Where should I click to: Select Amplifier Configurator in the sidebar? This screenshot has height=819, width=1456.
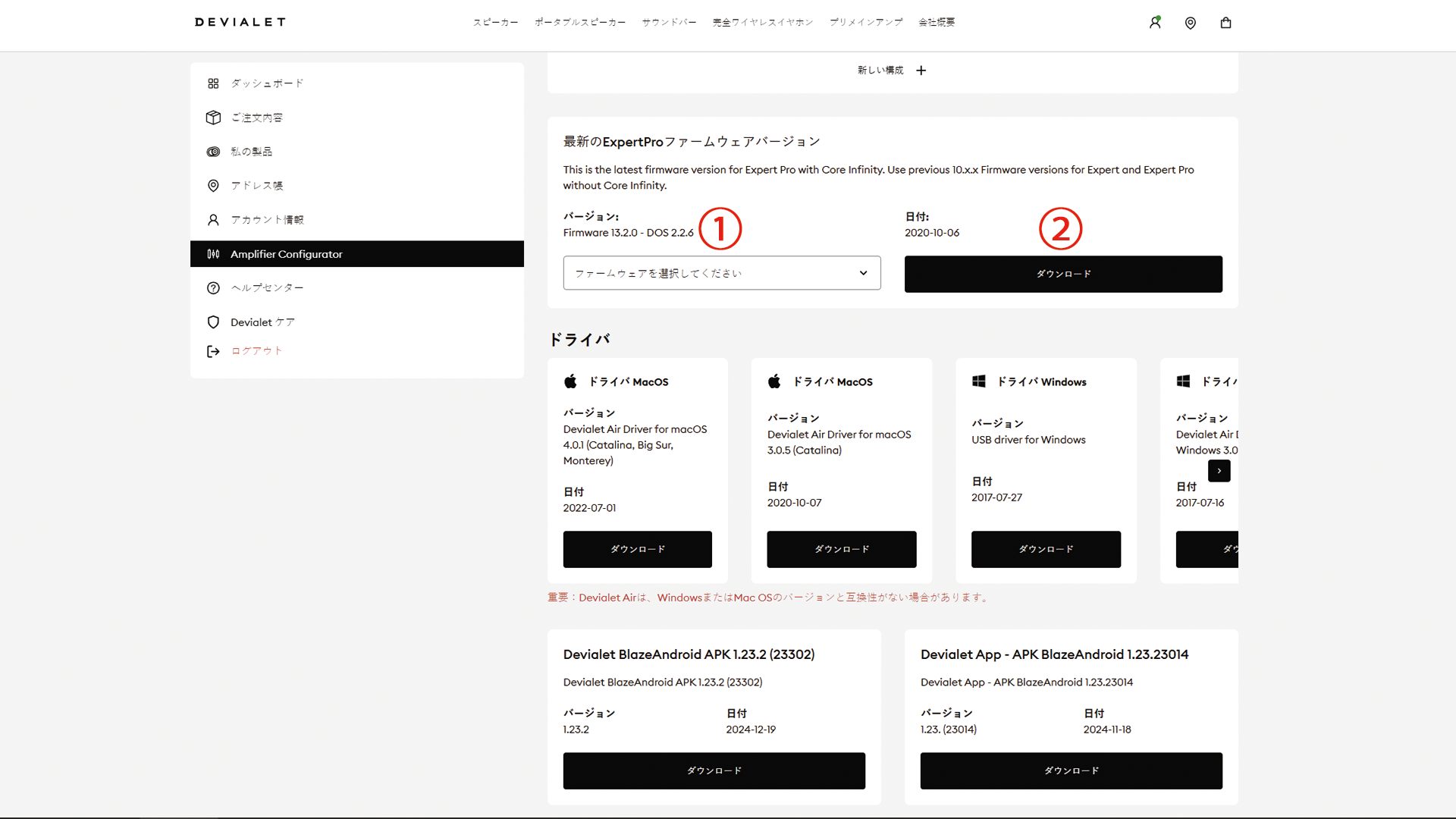357,254
